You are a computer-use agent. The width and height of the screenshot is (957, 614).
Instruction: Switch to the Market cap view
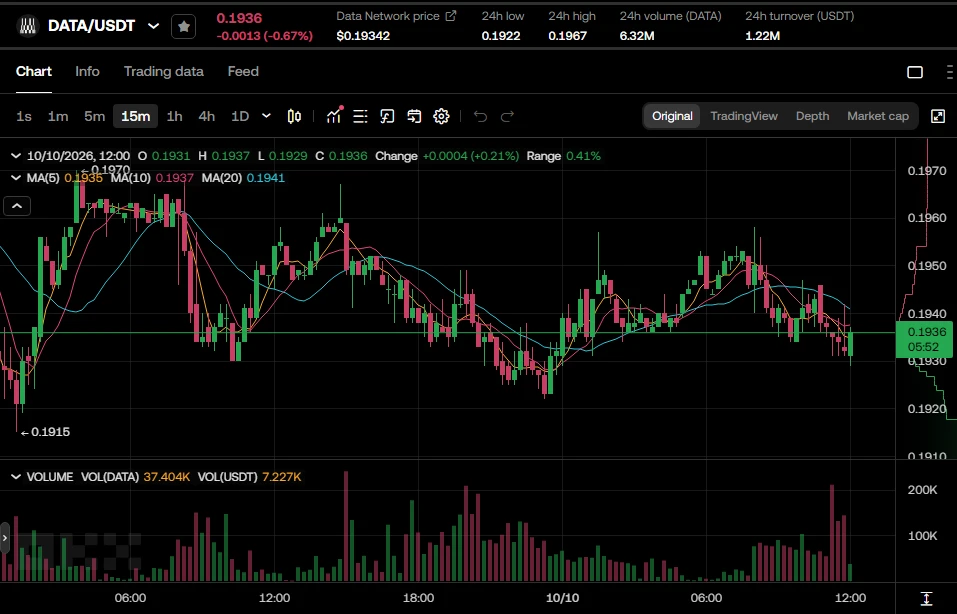tap(878, 116)
